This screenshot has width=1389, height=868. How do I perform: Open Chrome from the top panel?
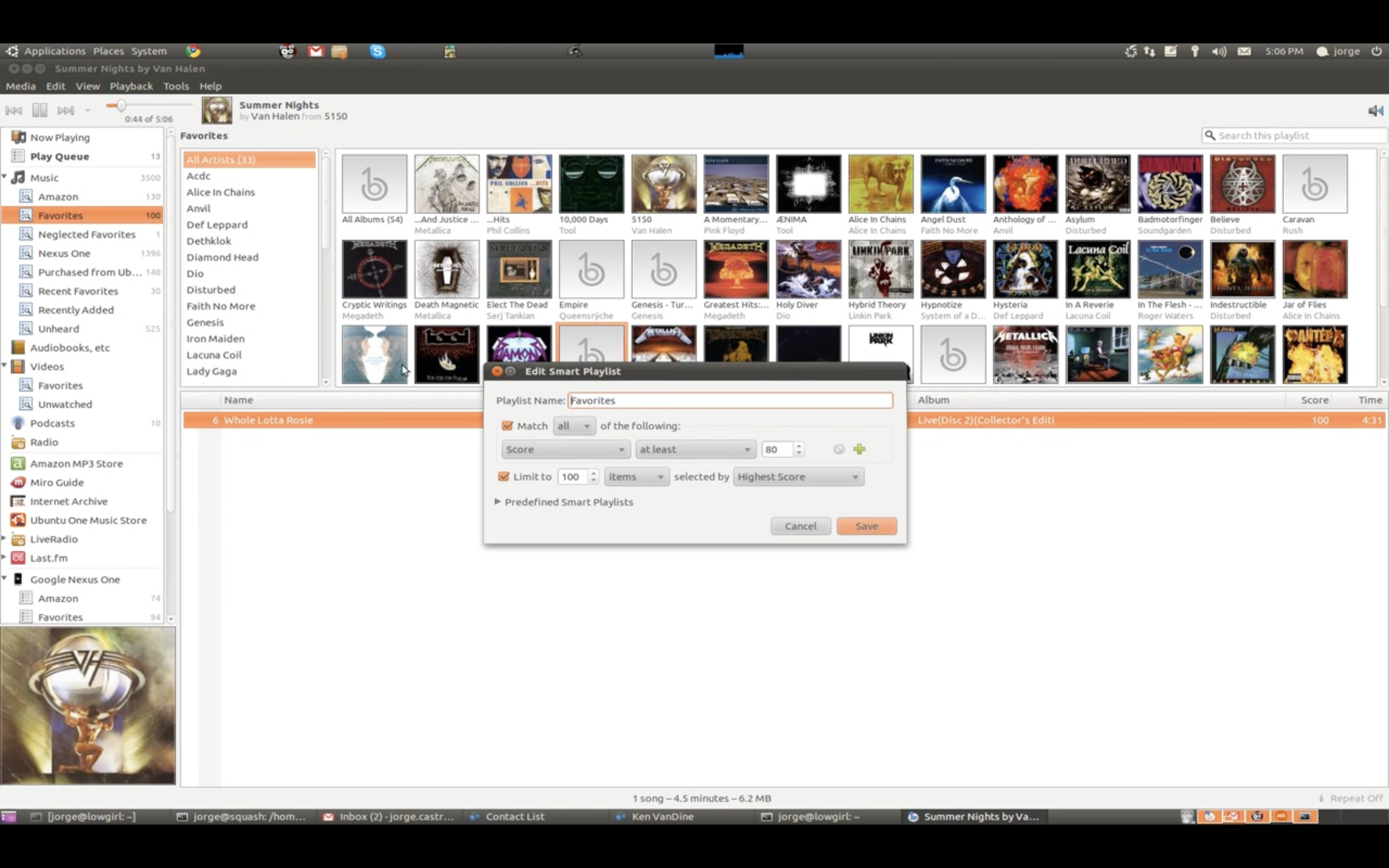[193, 51]
